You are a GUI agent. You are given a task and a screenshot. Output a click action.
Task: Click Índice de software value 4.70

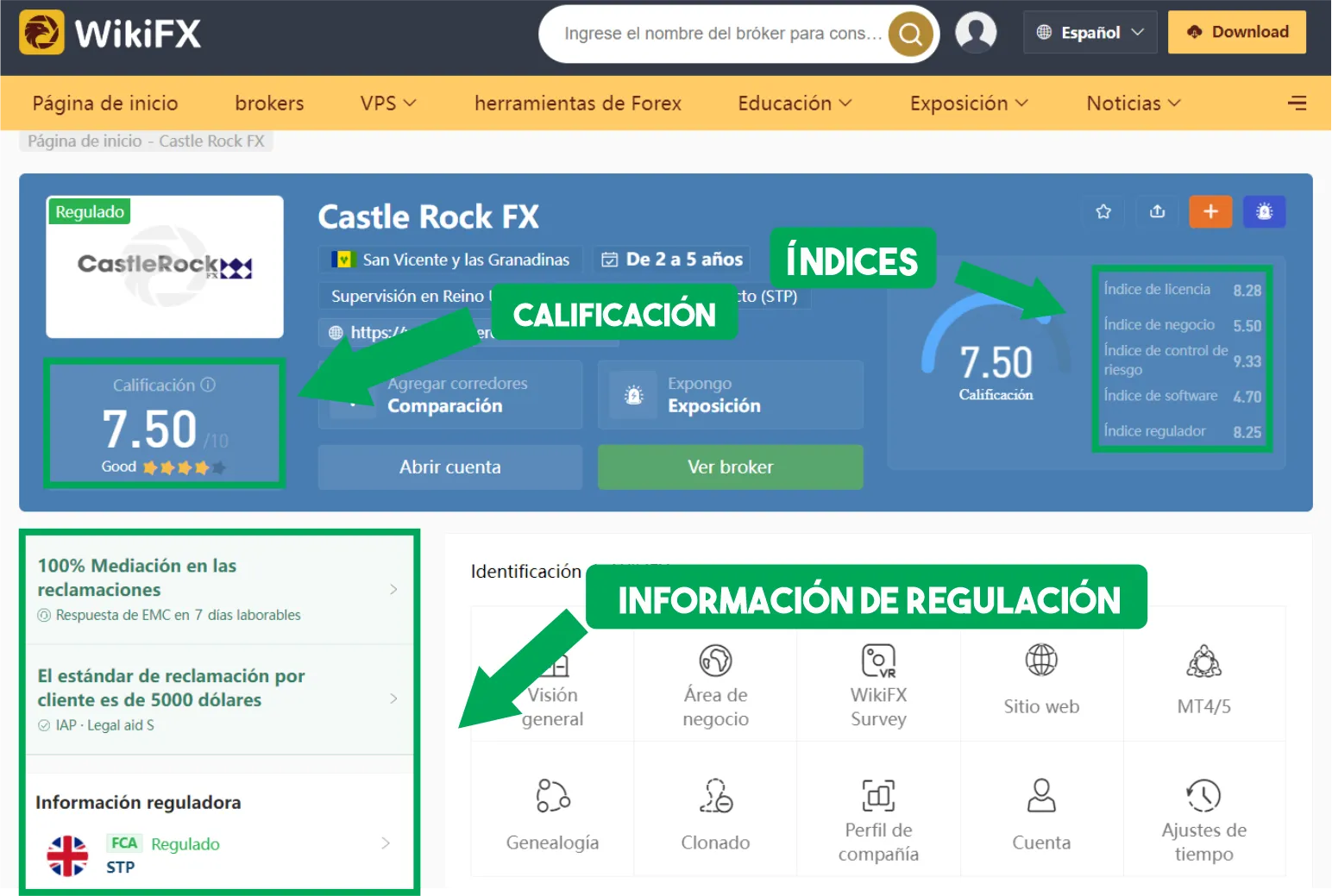pyautogui.click(x=1247, y=397)
